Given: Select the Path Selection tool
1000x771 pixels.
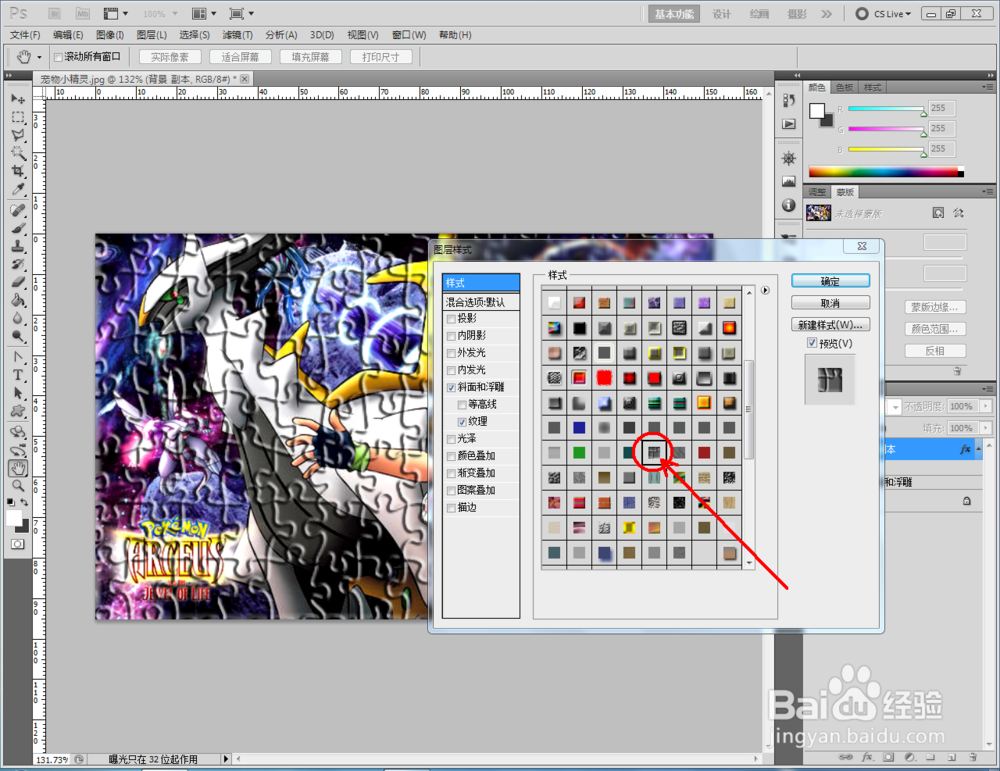Looking at the screenshot, I should 18,393.
